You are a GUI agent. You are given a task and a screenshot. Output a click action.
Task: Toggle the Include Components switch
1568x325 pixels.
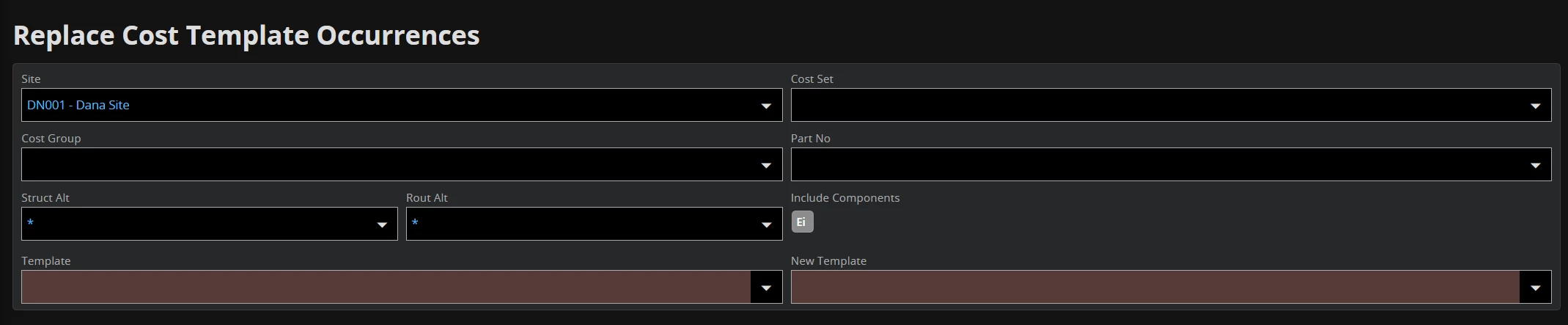click(802, 222)
